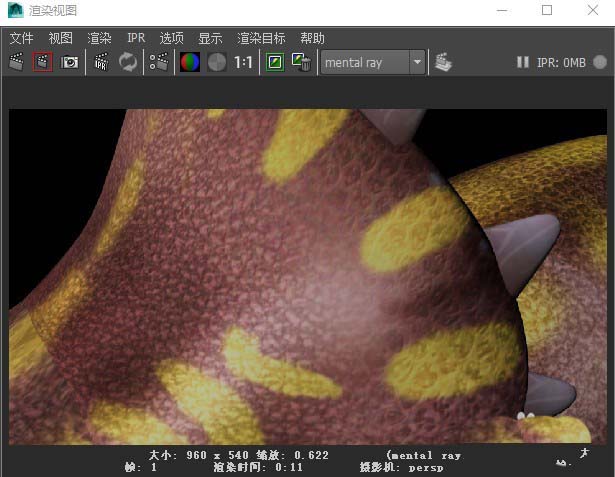Open the 帮助 menu
Viewport: 615px width, 477px height.
(313, 38)
